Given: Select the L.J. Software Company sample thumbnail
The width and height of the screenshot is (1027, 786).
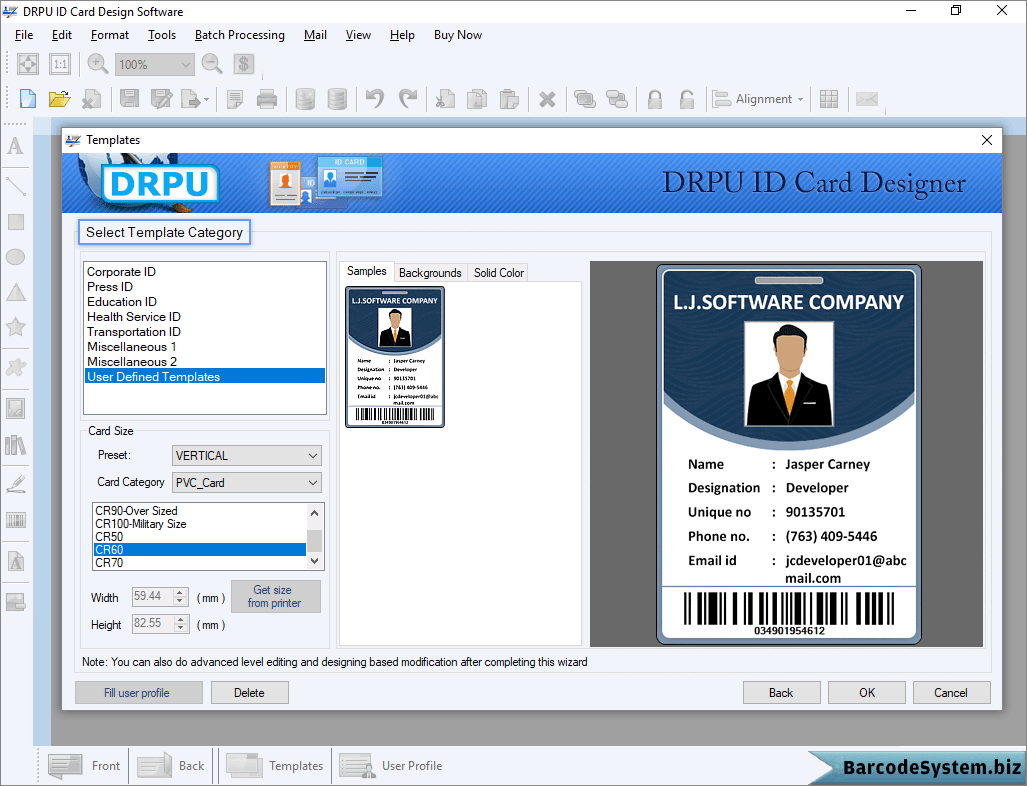Looking at the screenshot, I should pos(395,357).
